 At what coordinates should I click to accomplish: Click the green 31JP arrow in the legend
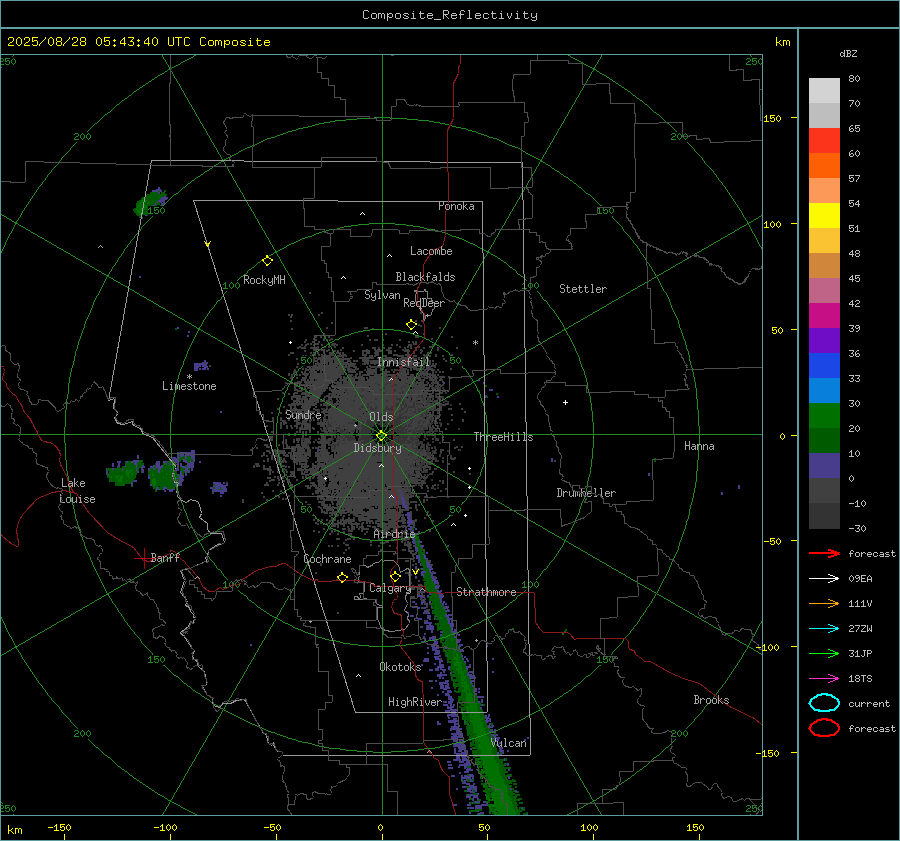click(824, 653)
